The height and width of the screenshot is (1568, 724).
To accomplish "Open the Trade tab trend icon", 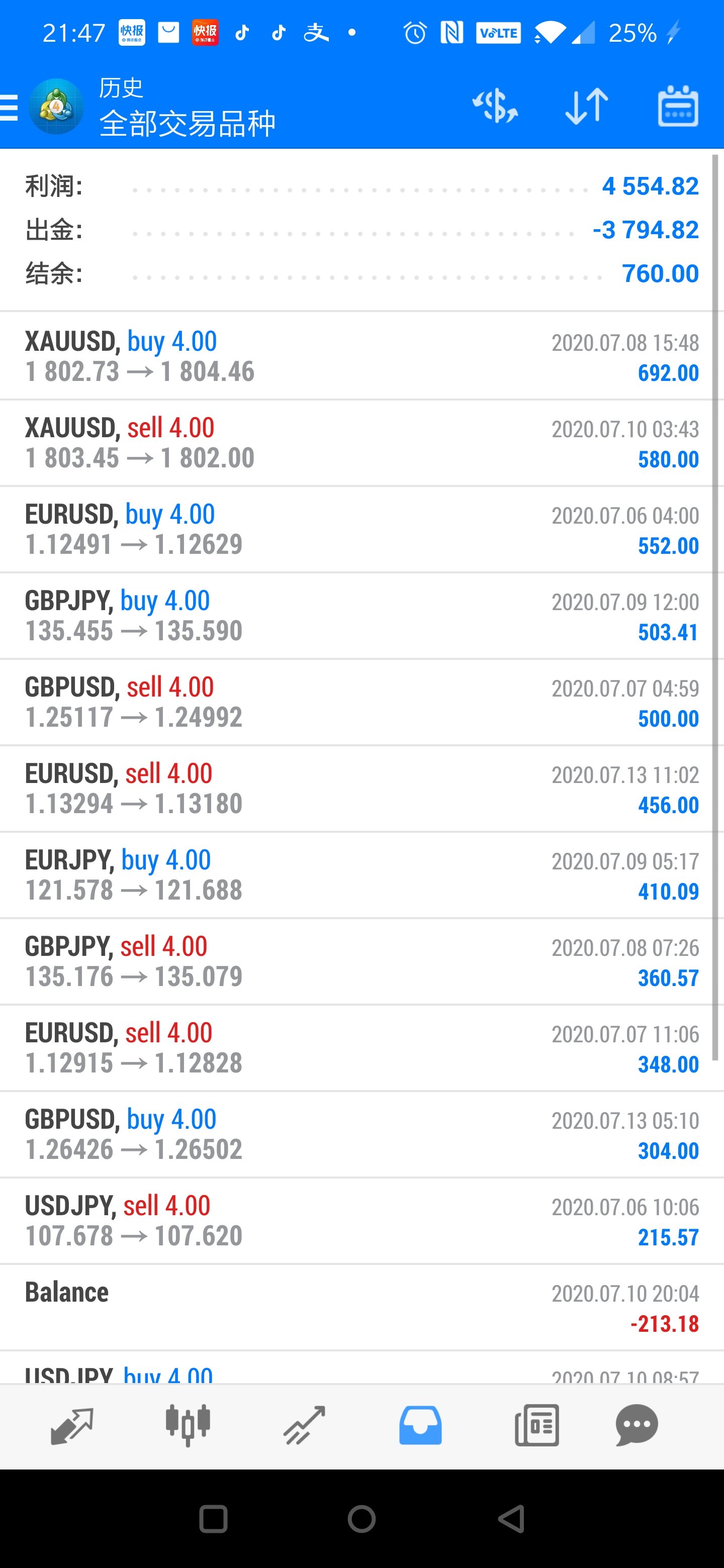I will pyautogui.click(x=304, y=1425).
